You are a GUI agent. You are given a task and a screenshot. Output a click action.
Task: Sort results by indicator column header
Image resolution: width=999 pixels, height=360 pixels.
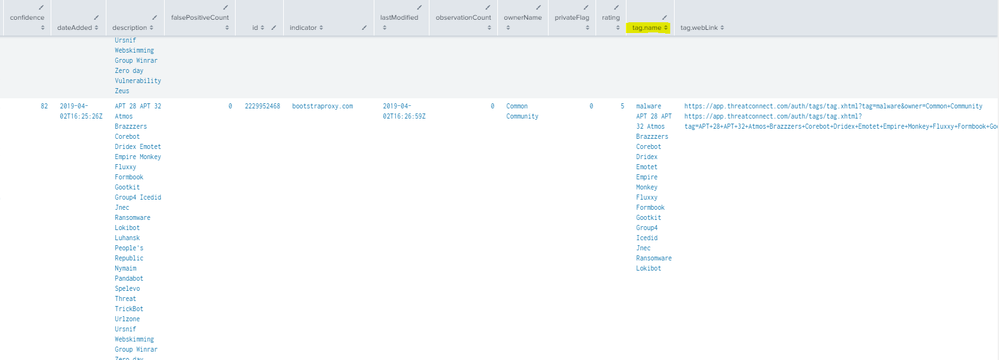pyautogui.click(x=306, y=27)
